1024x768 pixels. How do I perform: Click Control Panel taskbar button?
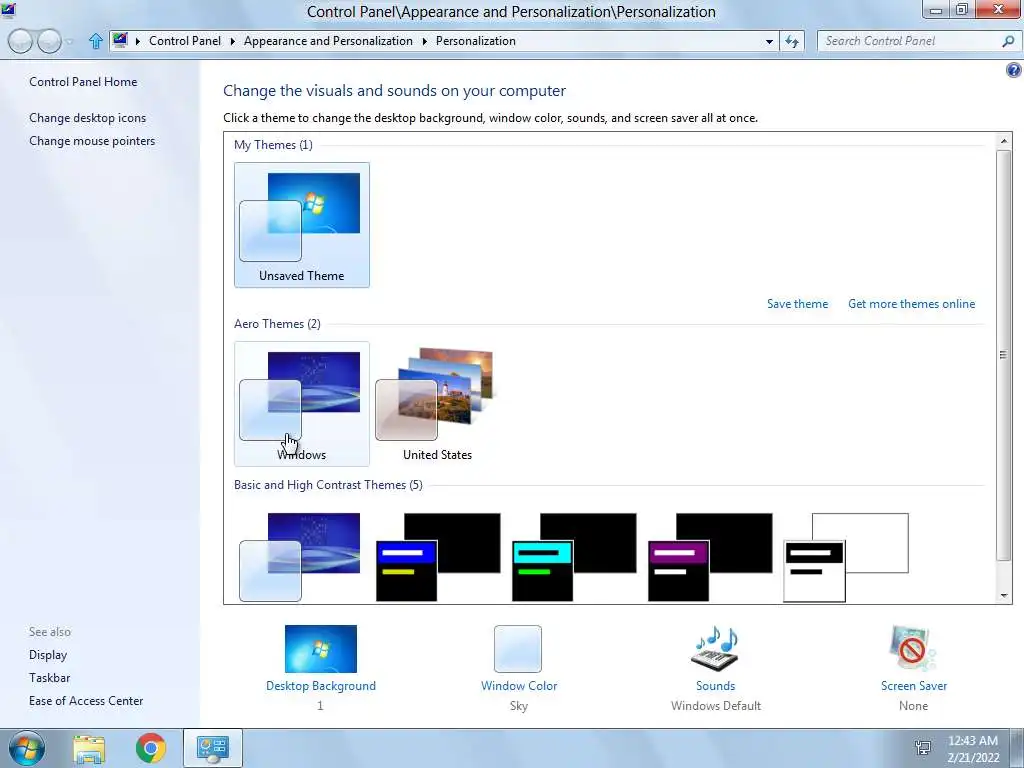[213, 748]
